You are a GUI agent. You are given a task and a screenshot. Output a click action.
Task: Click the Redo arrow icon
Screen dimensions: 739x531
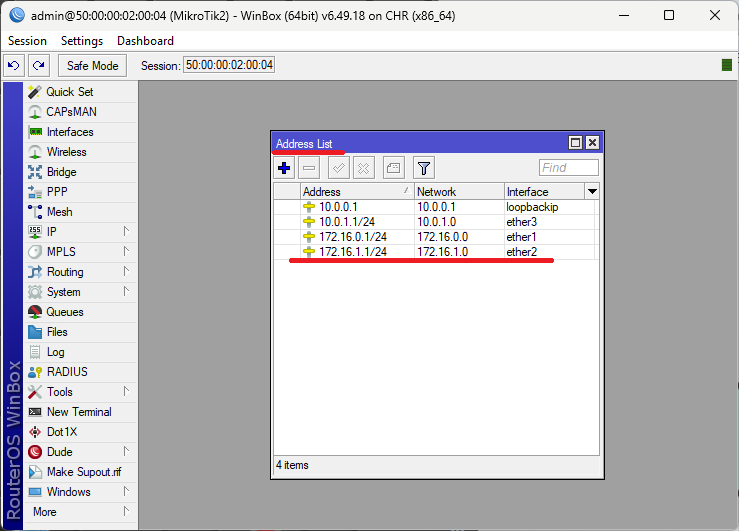click(38, 65)
